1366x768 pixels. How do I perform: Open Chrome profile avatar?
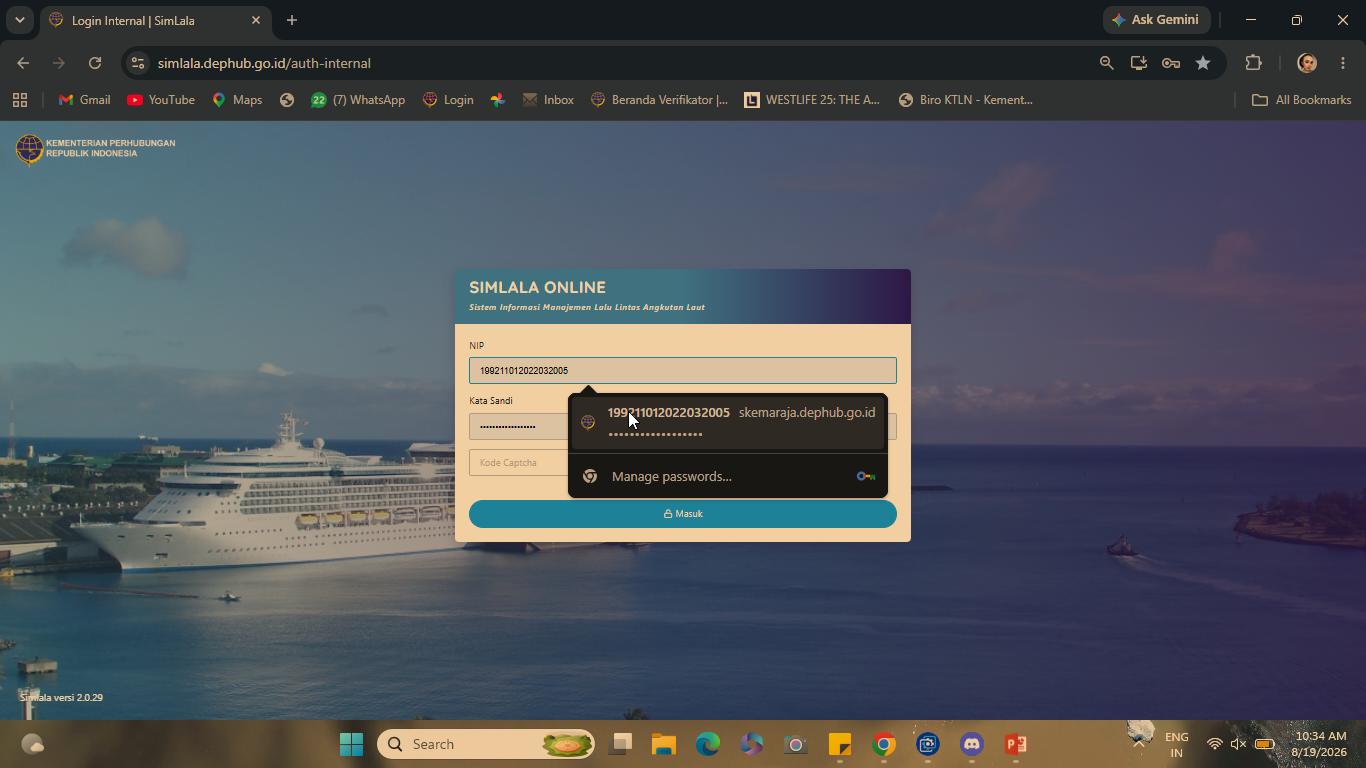pyautogui.click(x=1307, y=63)
